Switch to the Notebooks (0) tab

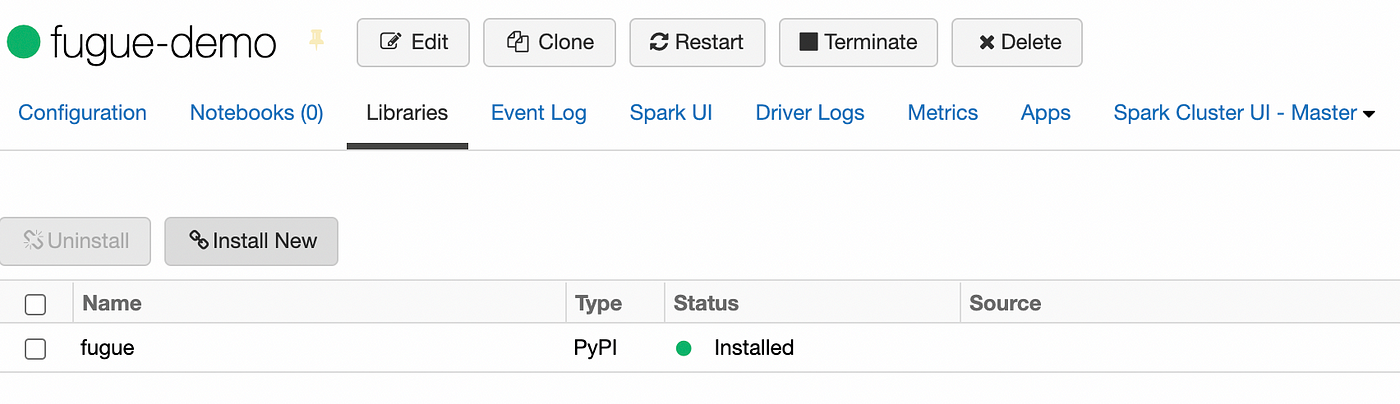tap(257, 113)
